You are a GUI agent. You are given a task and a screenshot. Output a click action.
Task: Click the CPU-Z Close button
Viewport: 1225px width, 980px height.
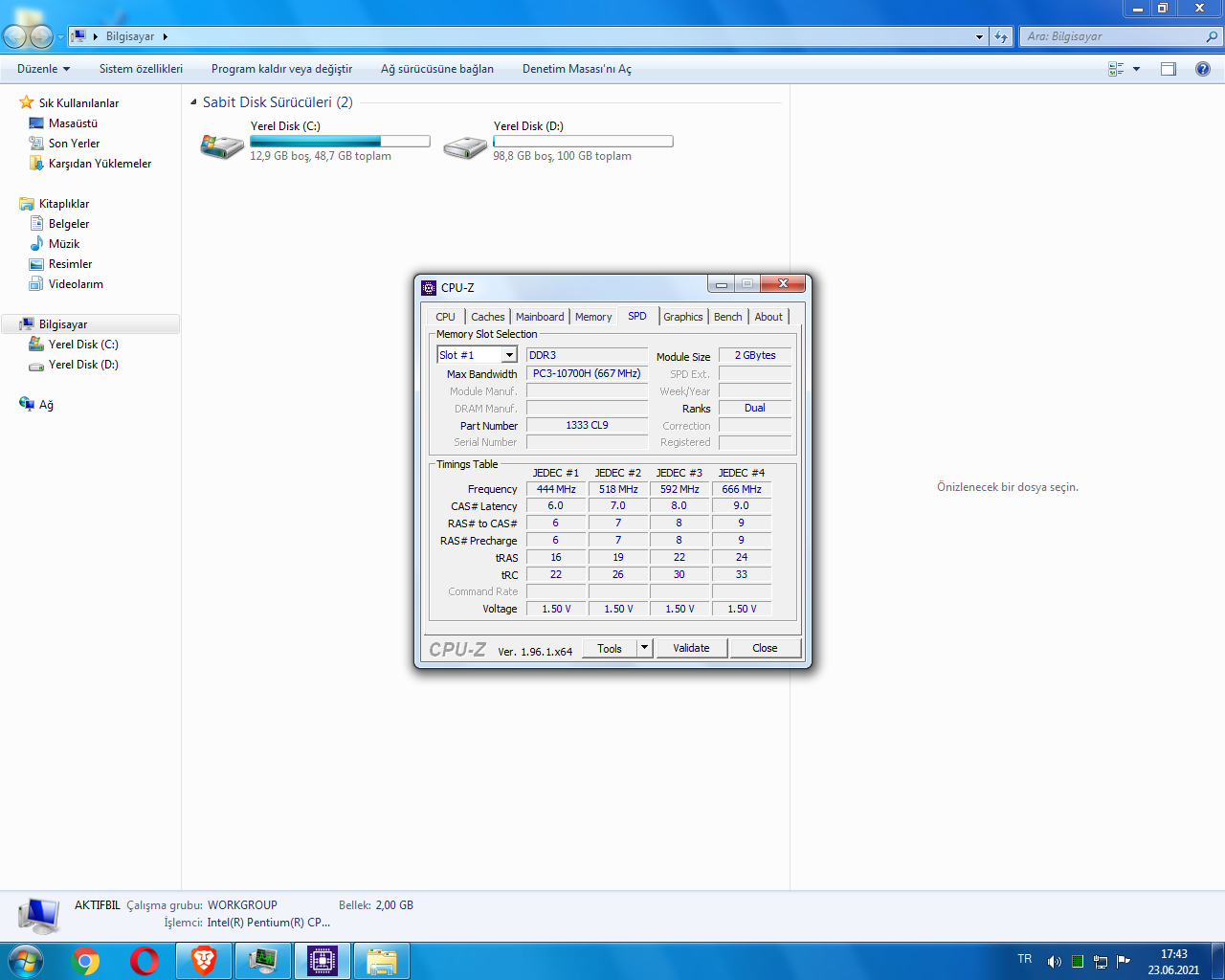(x=765, y=648)
